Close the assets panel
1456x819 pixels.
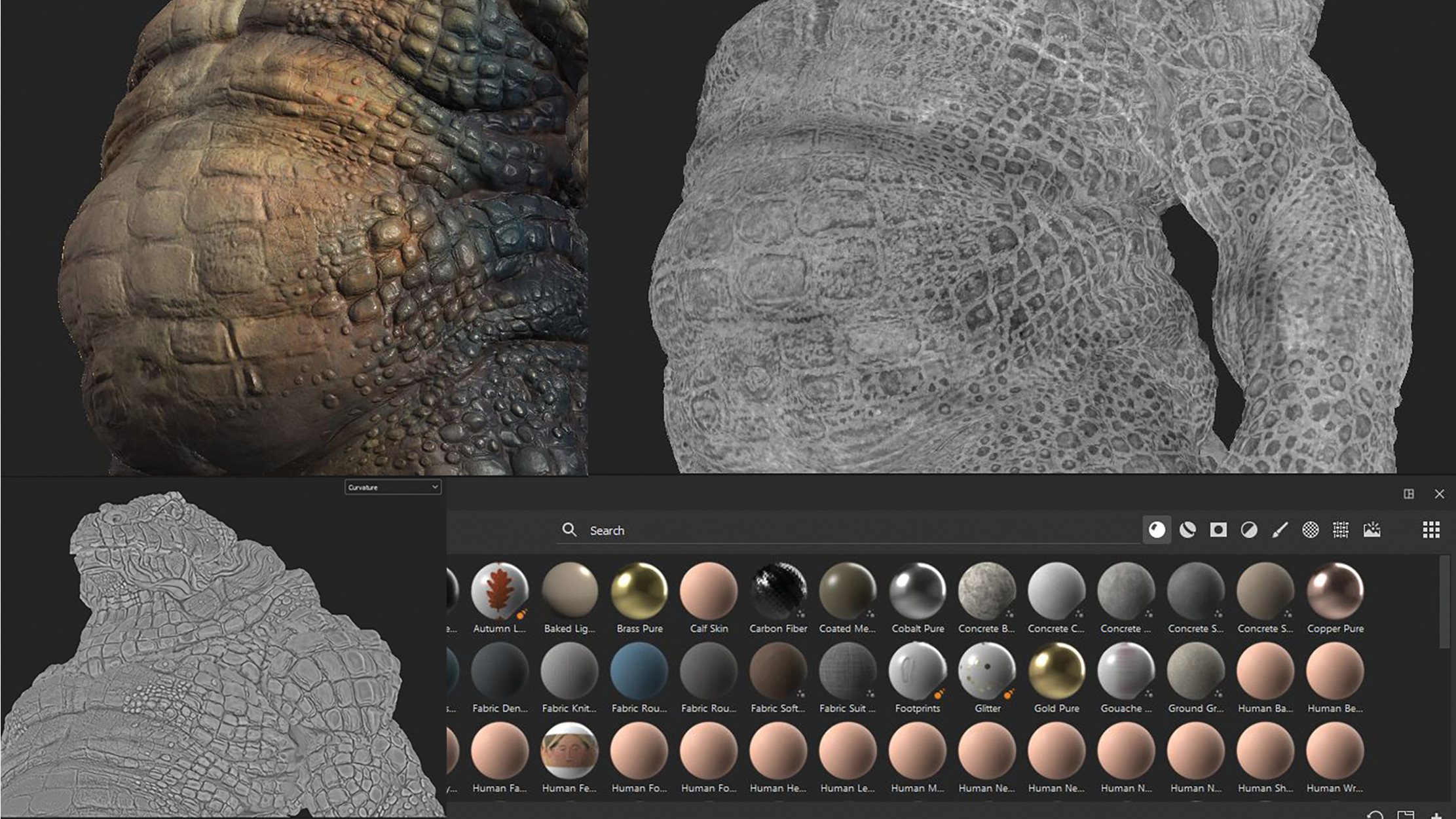(1439, 494)
